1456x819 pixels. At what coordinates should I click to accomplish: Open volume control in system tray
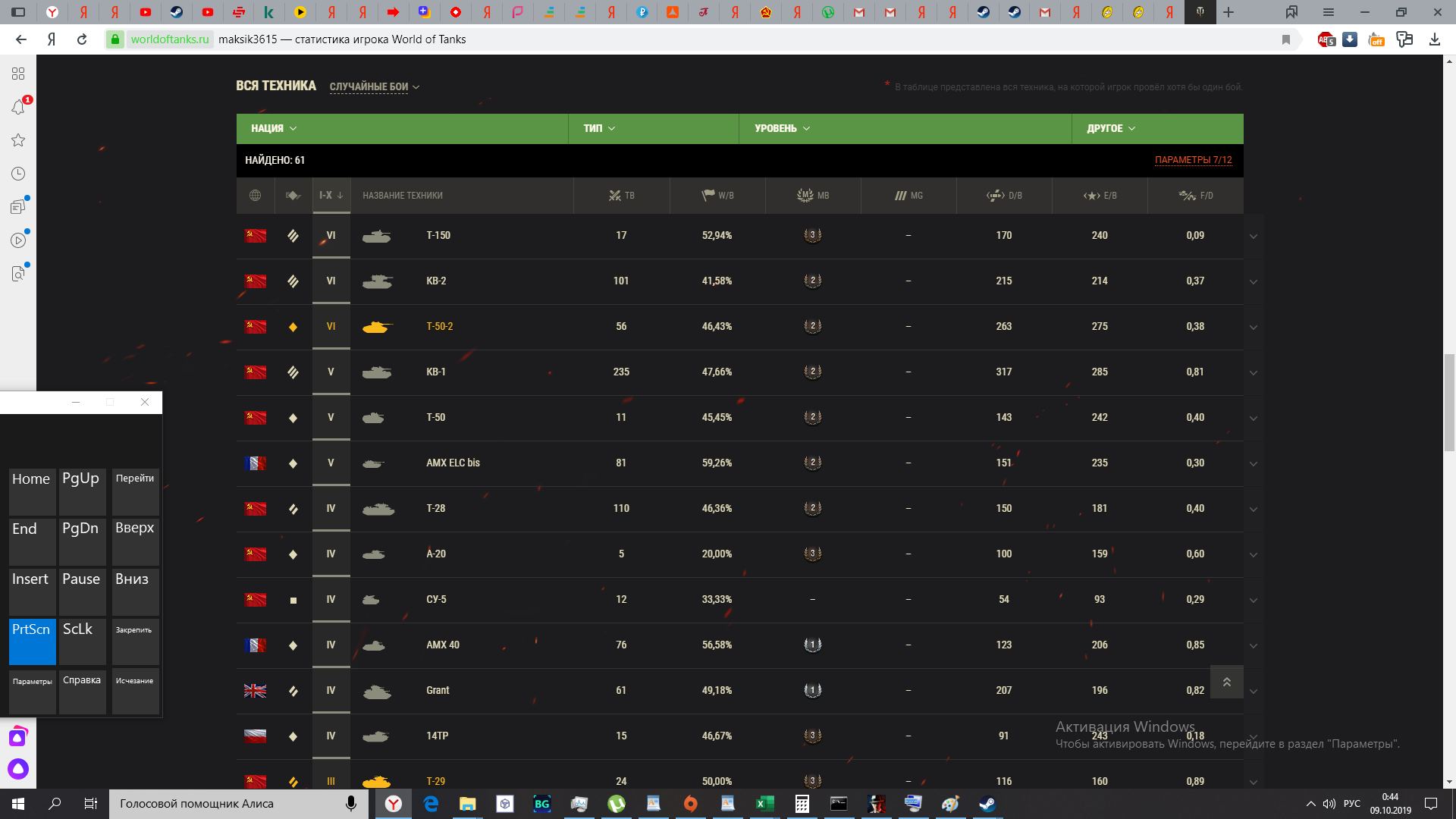[x=1329, y=803]
